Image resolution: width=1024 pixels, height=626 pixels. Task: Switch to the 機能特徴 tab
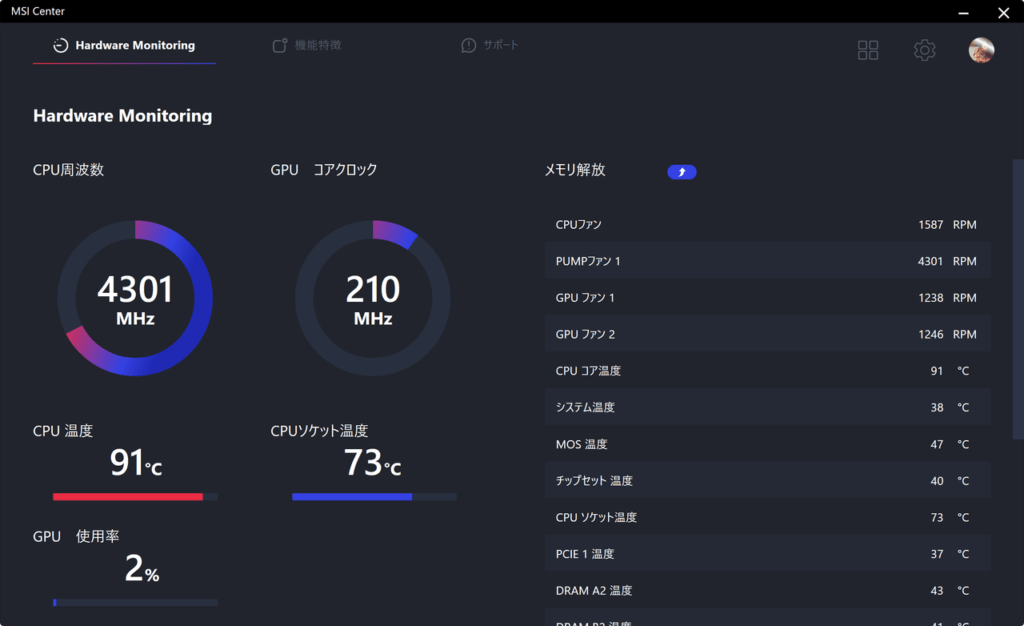pyautogui.click(x=318, y=46)
